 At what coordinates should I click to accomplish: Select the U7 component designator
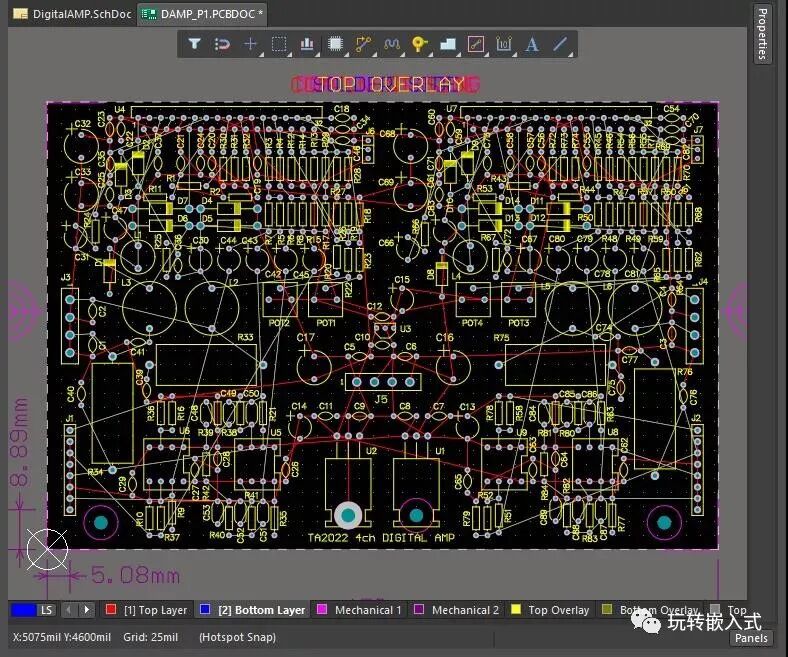451,109
